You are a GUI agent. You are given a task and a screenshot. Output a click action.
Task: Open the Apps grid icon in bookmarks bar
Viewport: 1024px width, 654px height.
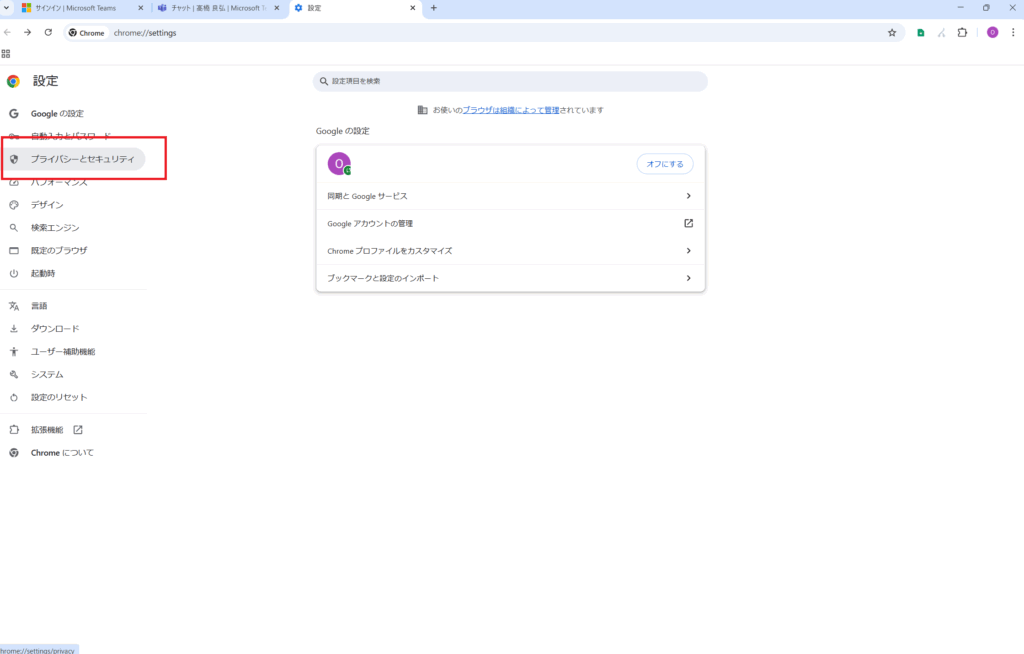[6, 53]
